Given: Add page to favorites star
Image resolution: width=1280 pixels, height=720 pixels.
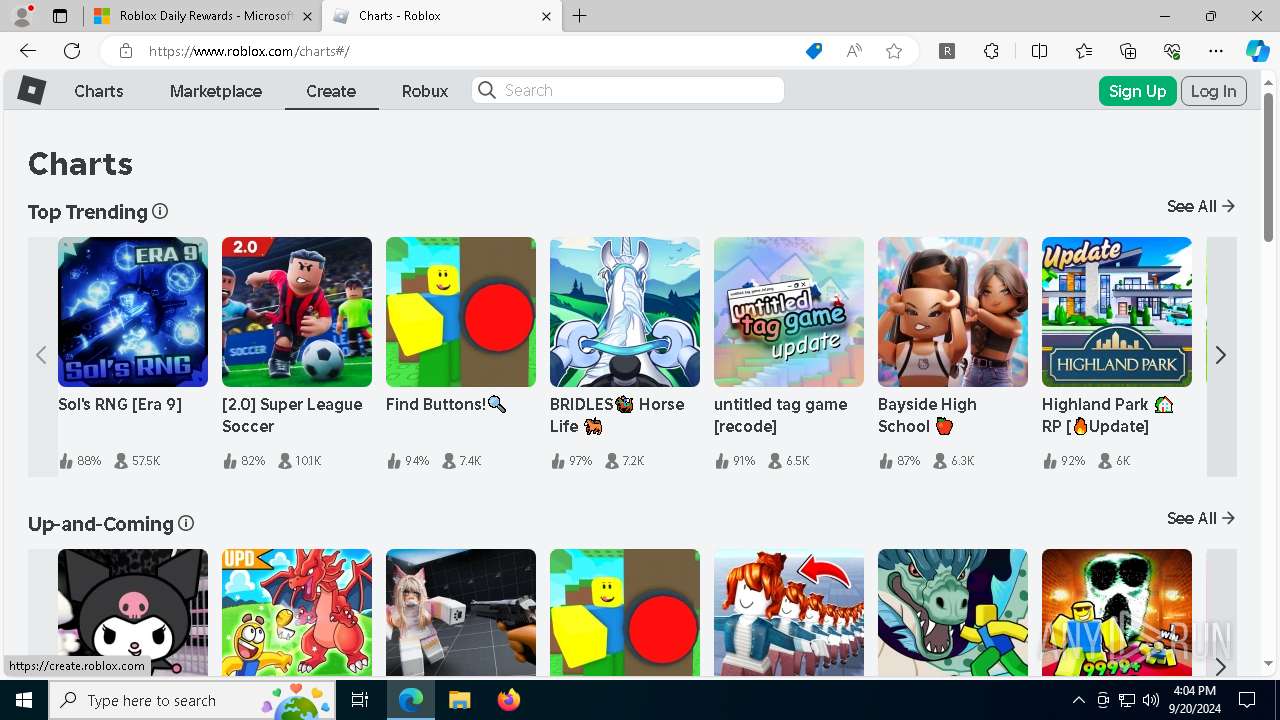Looking at the screenshot, I should pos(894,51).
